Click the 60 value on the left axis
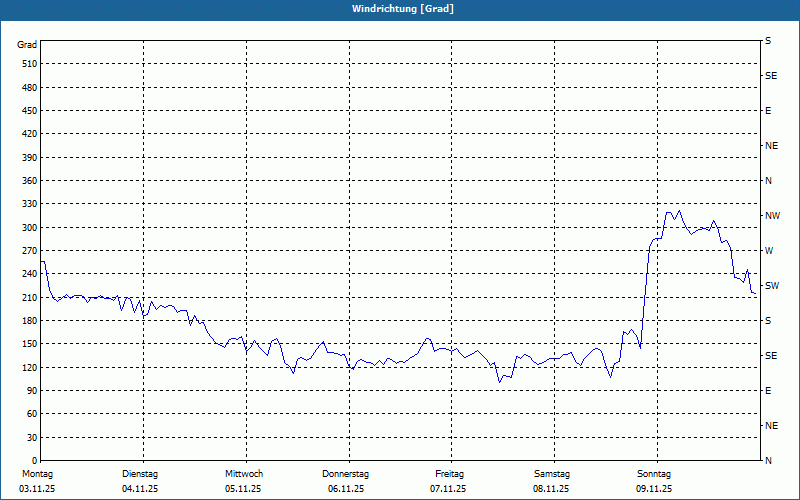 coord(32,414)
